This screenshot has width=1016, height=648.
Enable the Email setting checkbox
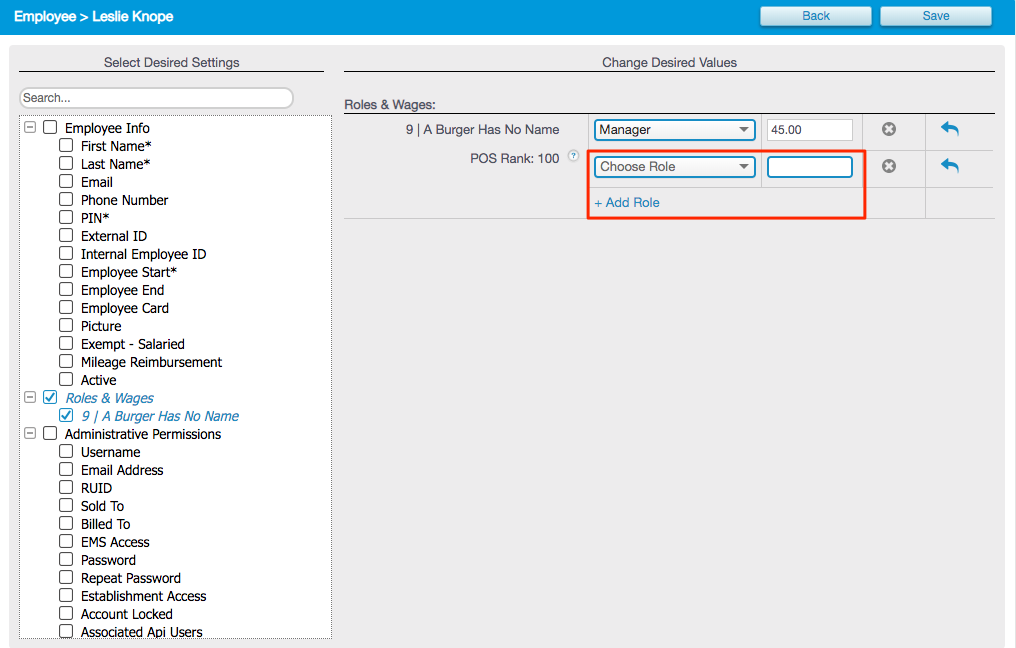tap(66, 182)
